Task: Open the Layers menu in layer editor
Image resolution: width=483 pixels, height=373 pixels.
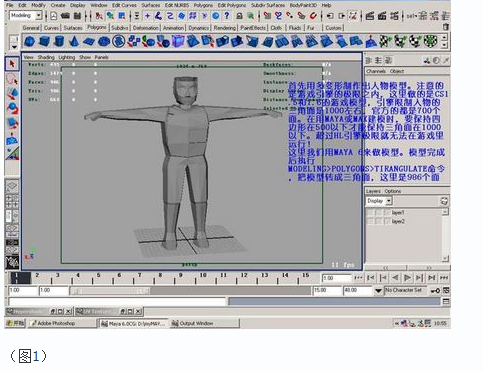Action: pyautogui.click(x=373, y=191)
